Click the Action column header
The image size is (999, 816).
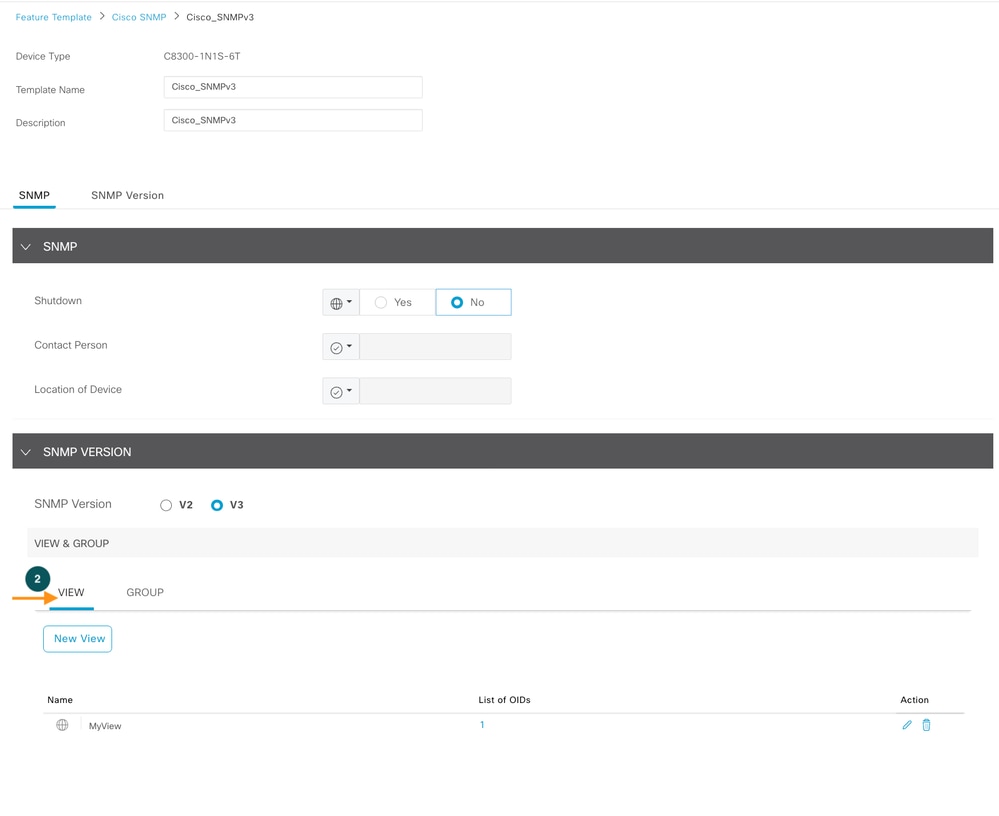tap(914, 700)
